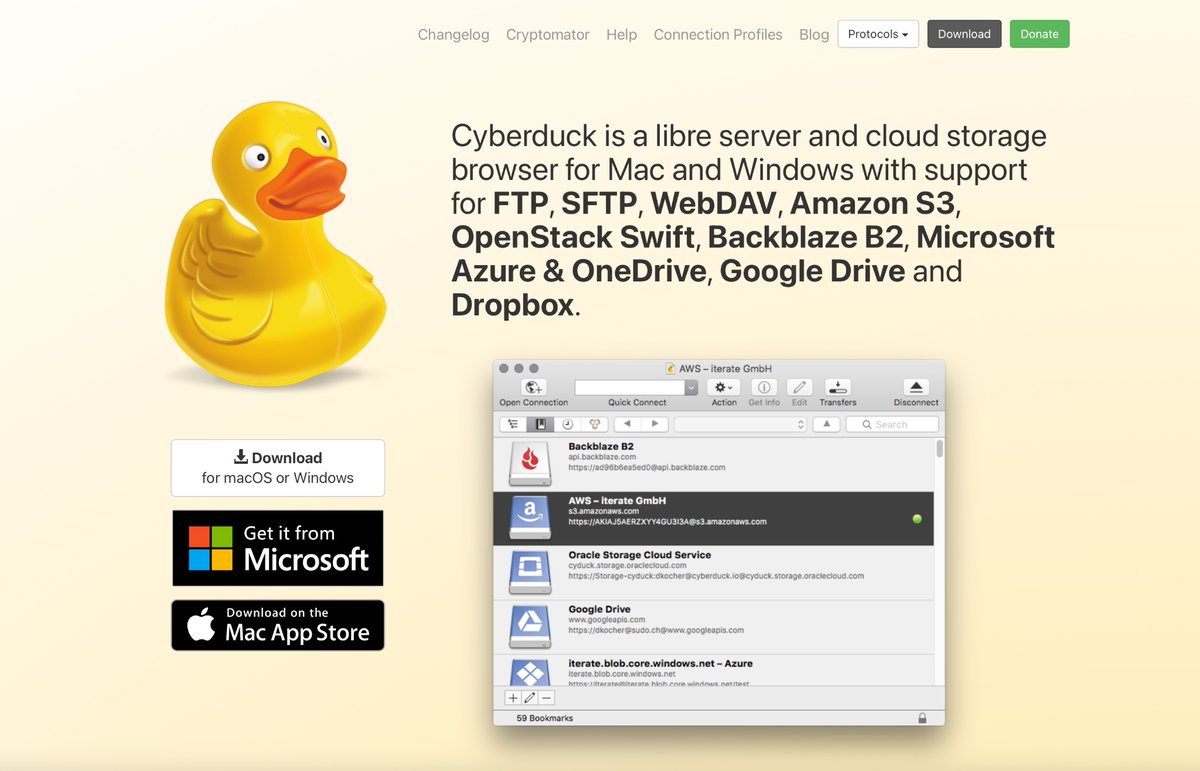Switch to the outline browser view
1200x771 pixels.
click(x=514, y=423)
